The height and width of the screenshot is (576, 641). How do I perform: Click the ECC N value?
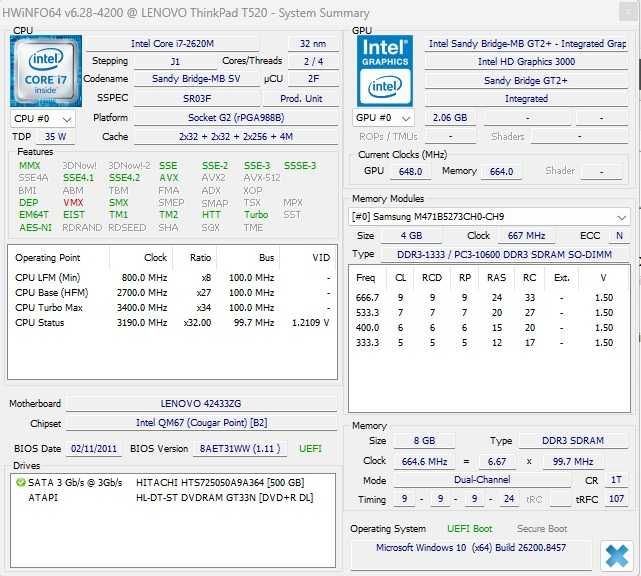(619, 235)
